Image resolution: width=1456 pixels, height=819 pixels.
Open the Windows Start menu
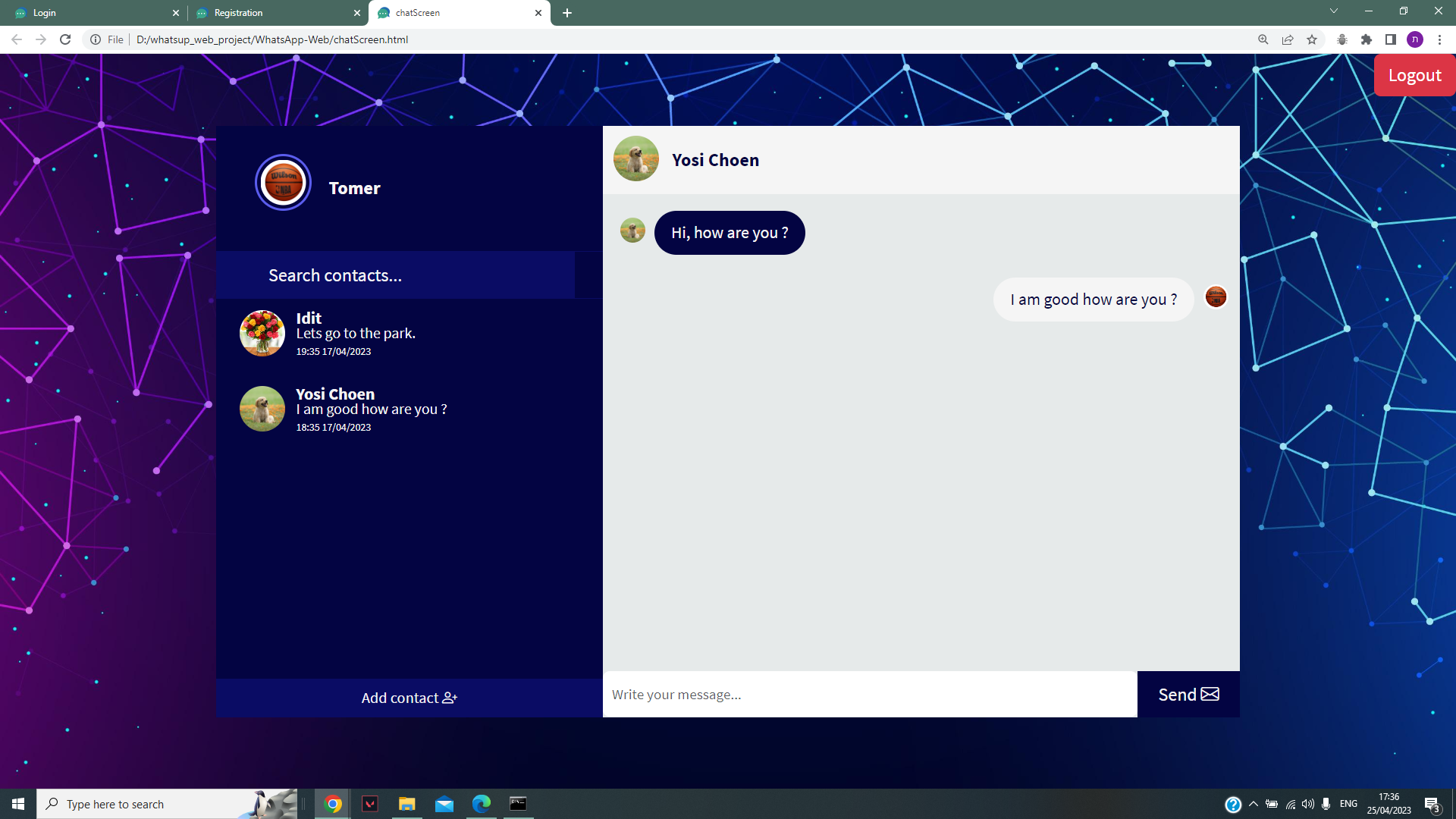pyautogui.click(x=18, y=804)
